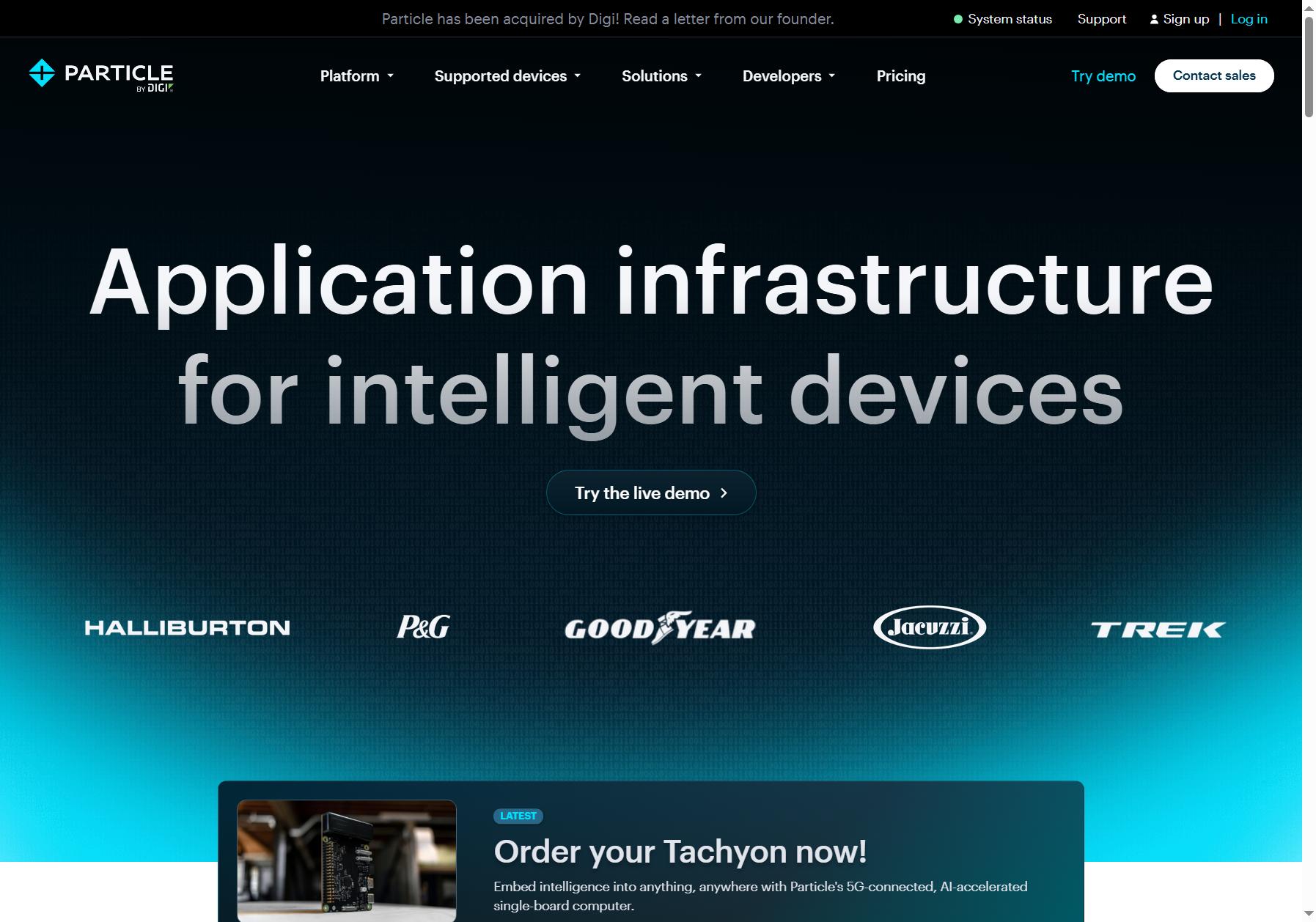Click the P&G logo

(x=423, y=627)
